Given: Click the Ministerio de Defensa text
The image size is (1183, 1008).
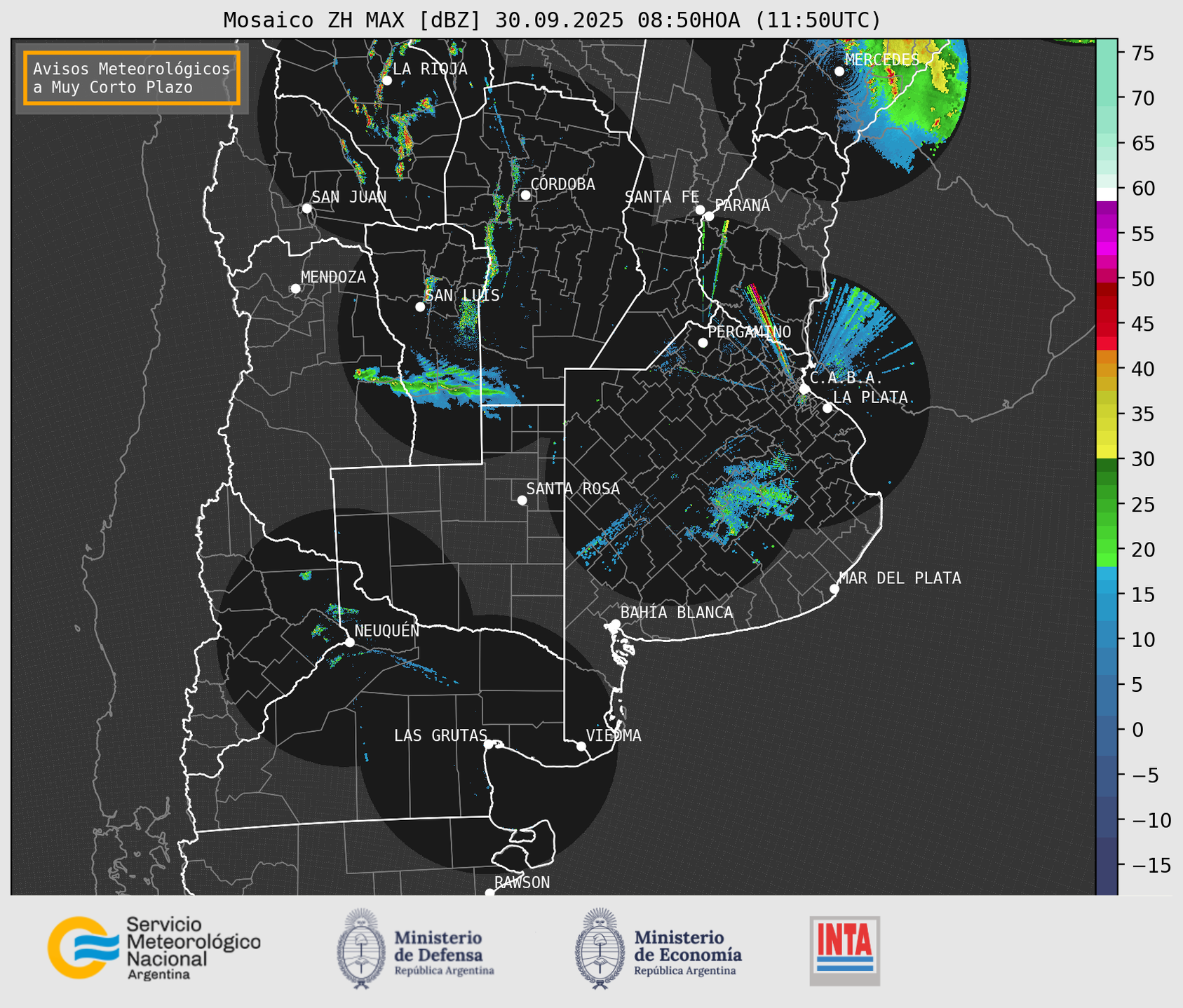Looking at the screenshot, I should pos(445,952).
